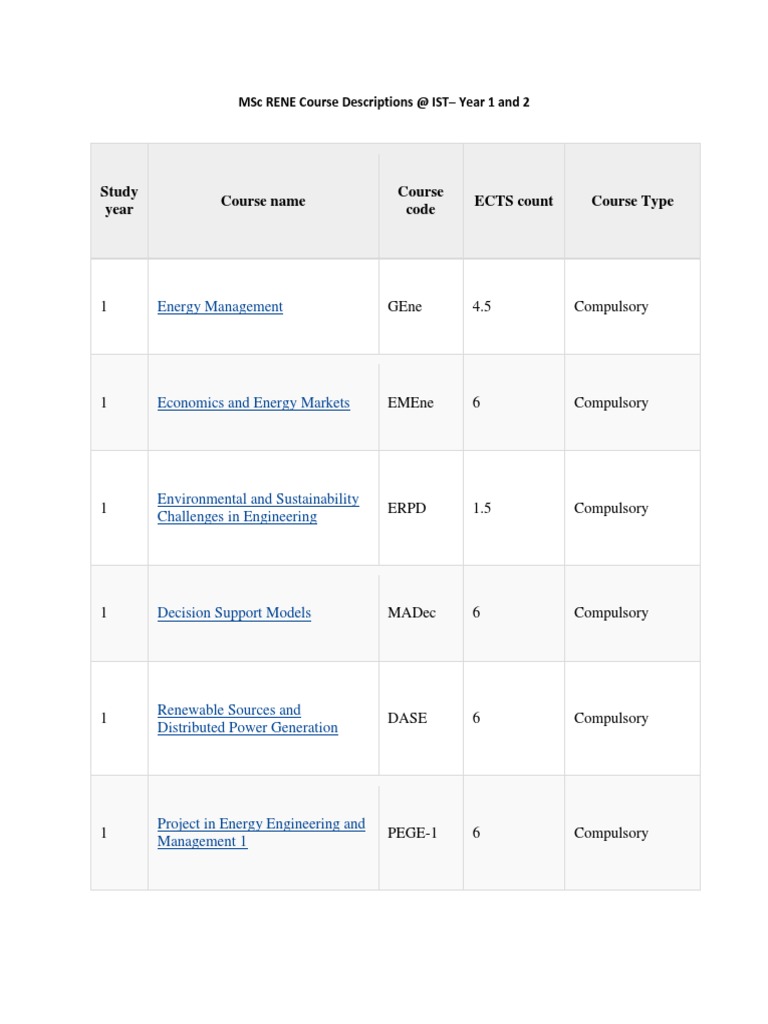Select the Course Type column header
Screen dimensions: 768x1024
tap(632, 201)
